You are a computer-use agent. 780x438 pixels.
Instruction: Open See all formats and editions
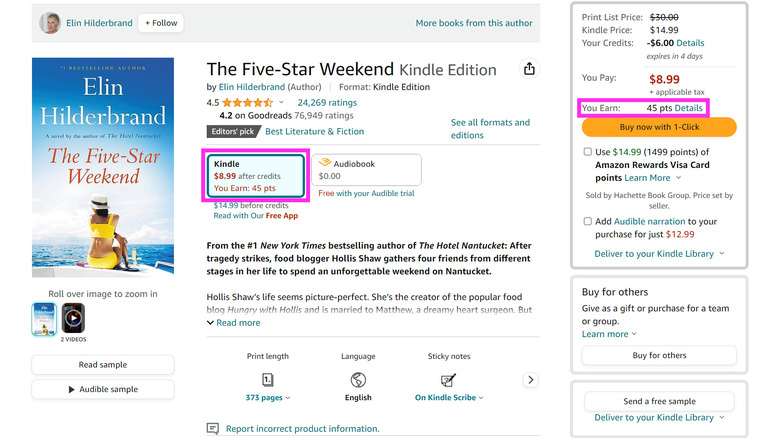coord(490,129)
